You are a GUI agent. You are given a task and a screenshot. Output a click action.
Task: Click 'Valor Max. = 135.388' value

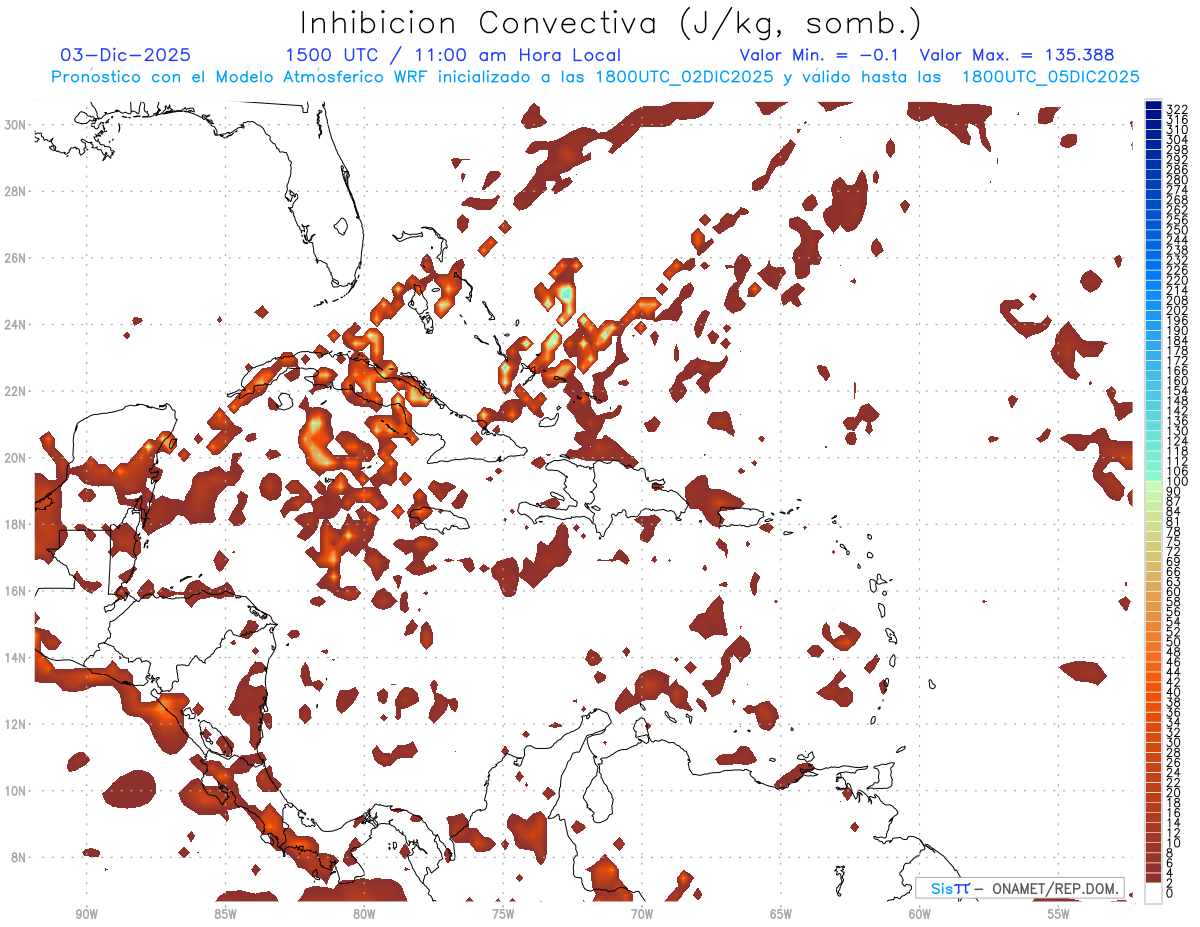point(1017,56)
